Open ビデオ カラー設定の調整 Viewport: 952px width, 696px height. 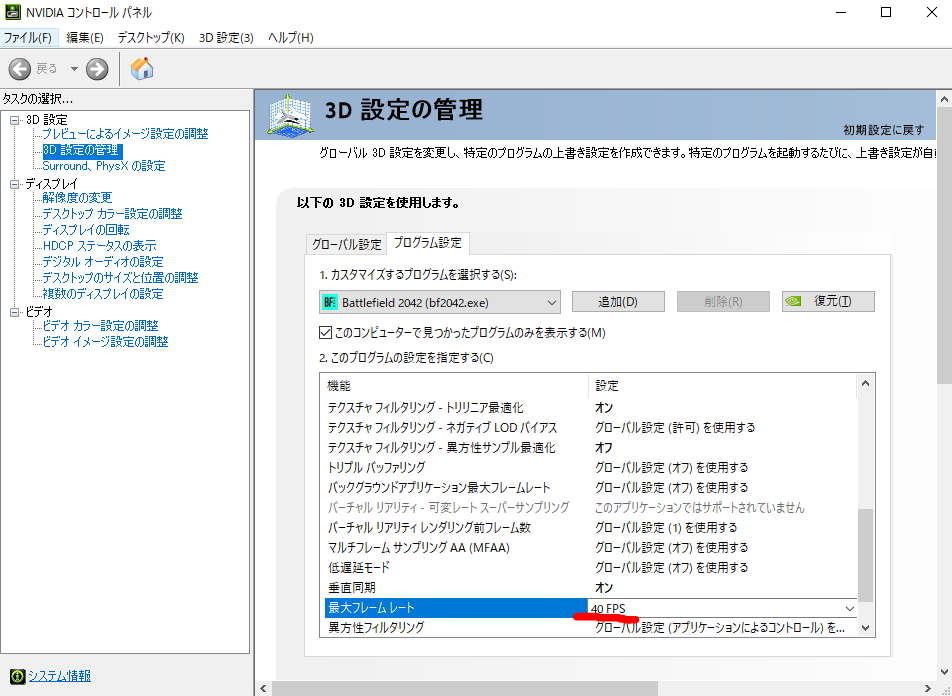[x=101, y=326]
